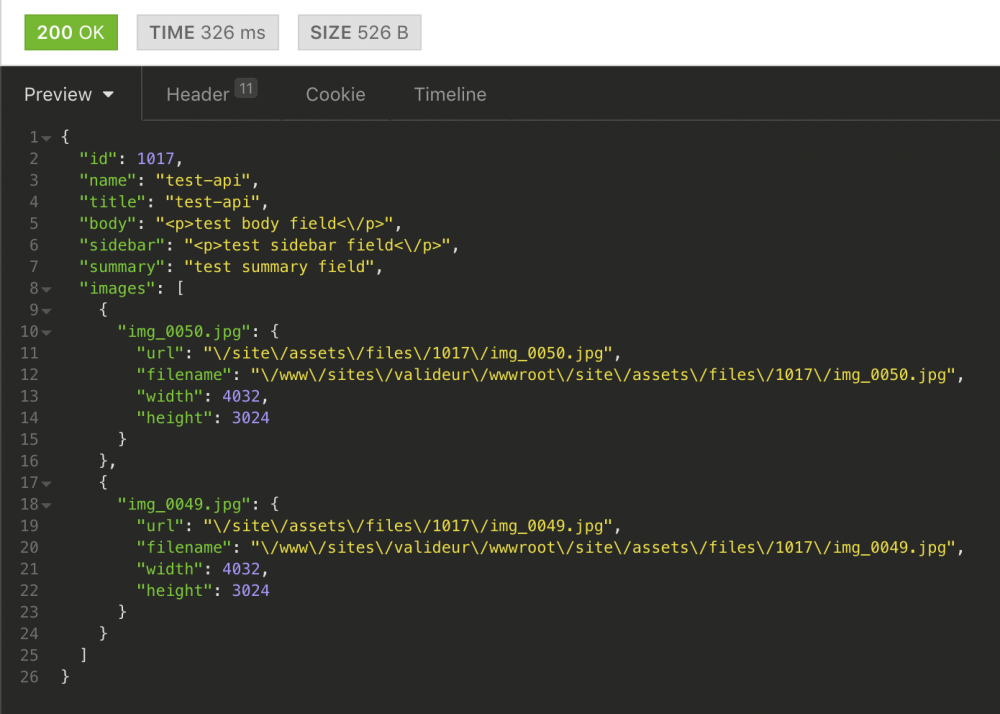Screen dimensions: 1000x714
Task: Click the SIZE 526 B badge
Action: coord(359,32)
